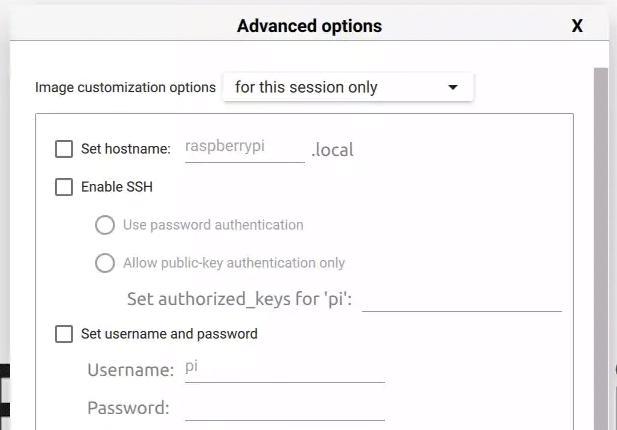Click into the Password input field
Viewport: 617px width, 430px height.
(x=284, y=407)
